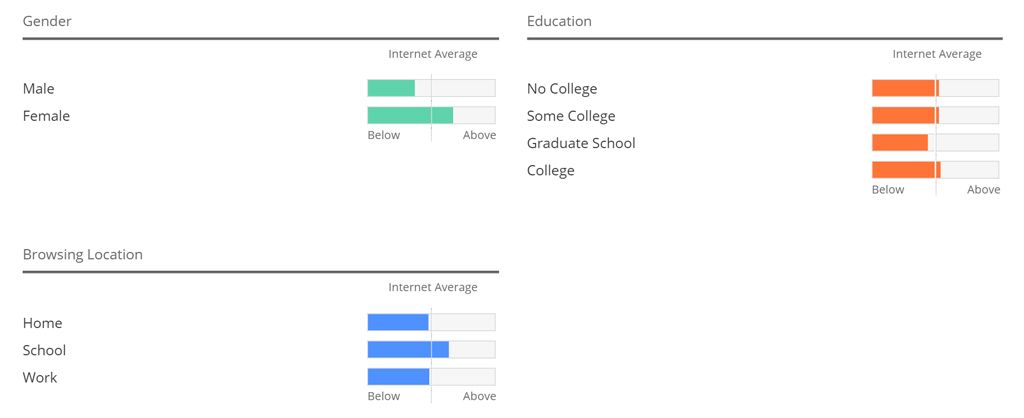Image resolution: width=1024 pixels, height=418 pixels.
Task: Click the orange Graduate School bar
Action: [x=900, y=142]
